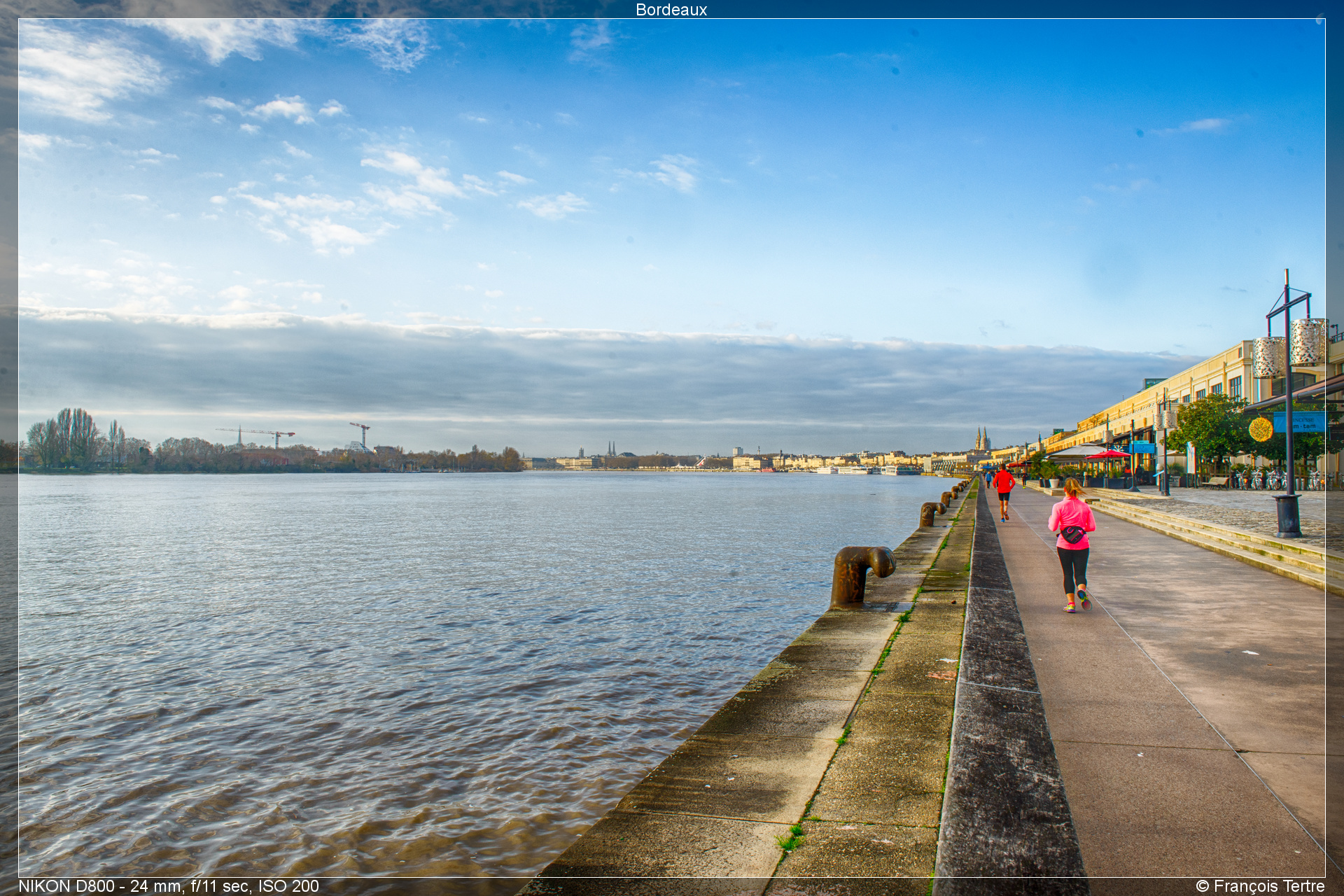Click the "Bordeaux" title text
Screen dimensions: 1344x896
pyautogui.click(x=671, y=10)
